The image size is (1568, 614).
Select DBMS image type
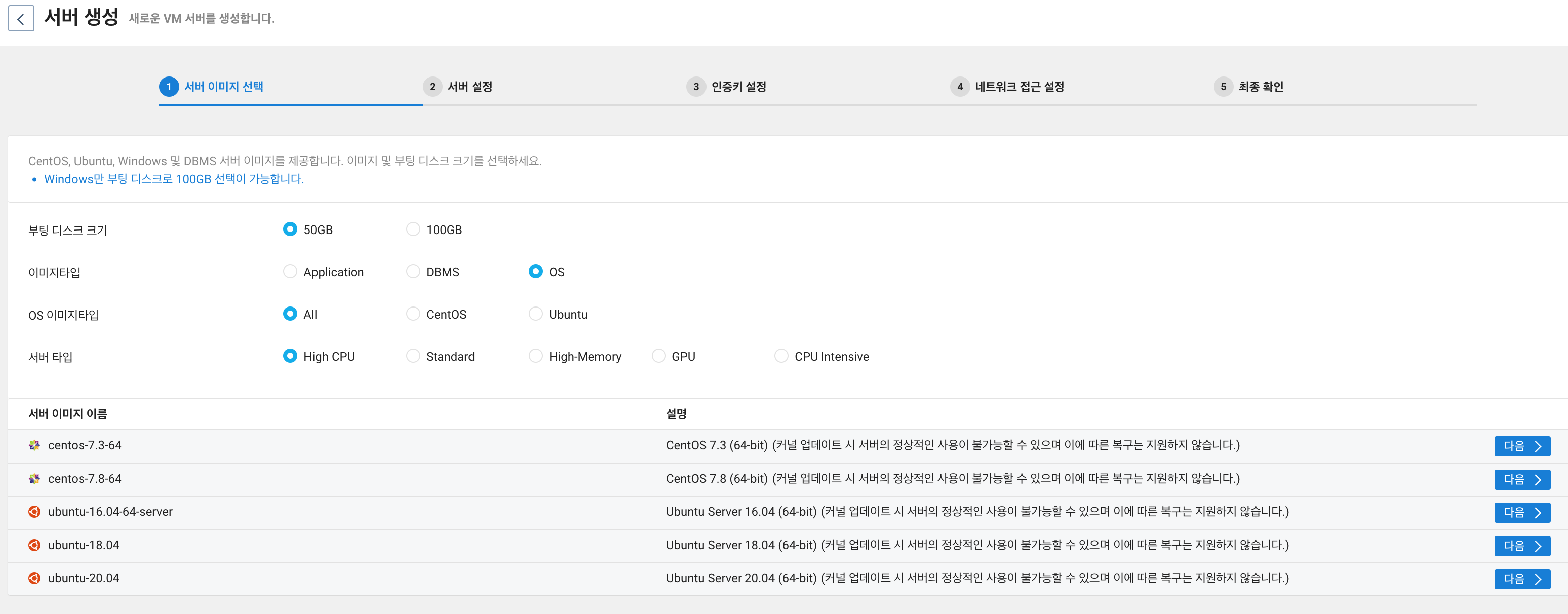pyautogui.click(x=413, y=271)
